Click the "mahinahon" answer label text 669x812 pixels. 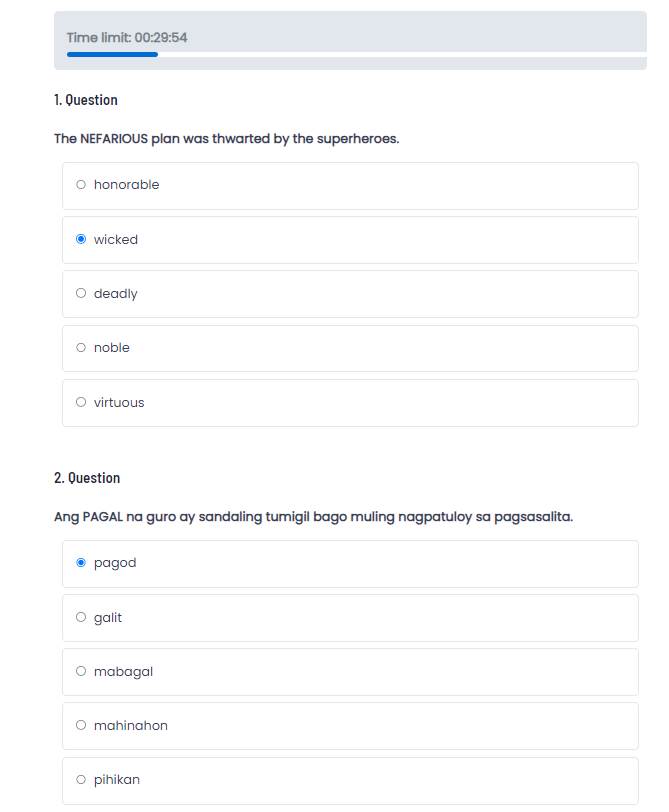[131, 726]
